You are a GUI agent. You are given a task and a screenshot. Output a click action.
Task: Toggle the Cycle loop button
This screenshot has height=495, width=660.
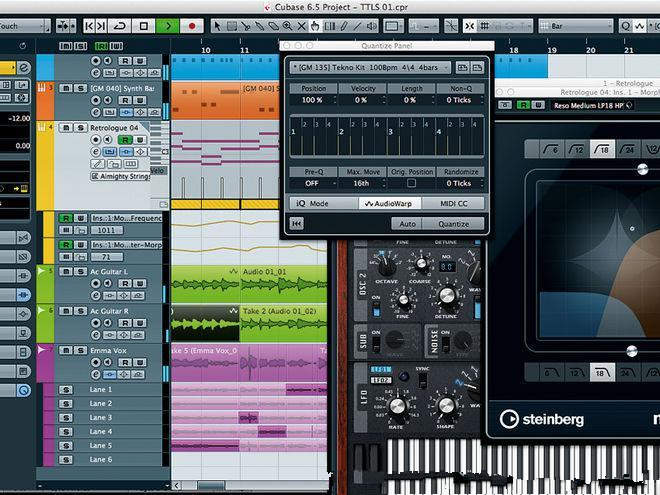tap(120, 26)
